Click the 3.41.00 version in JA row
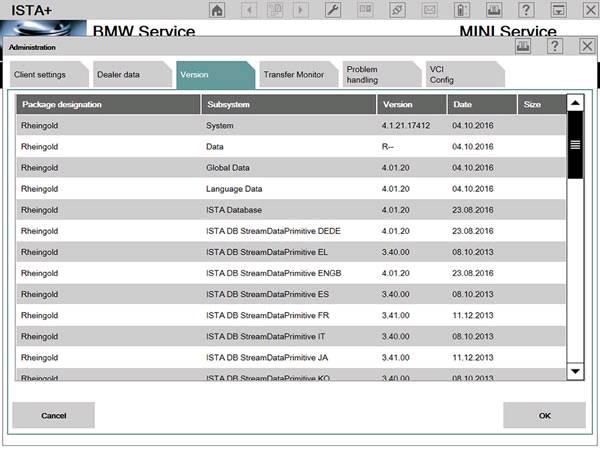Screen dimensions: 600x450 coord(395,357)
